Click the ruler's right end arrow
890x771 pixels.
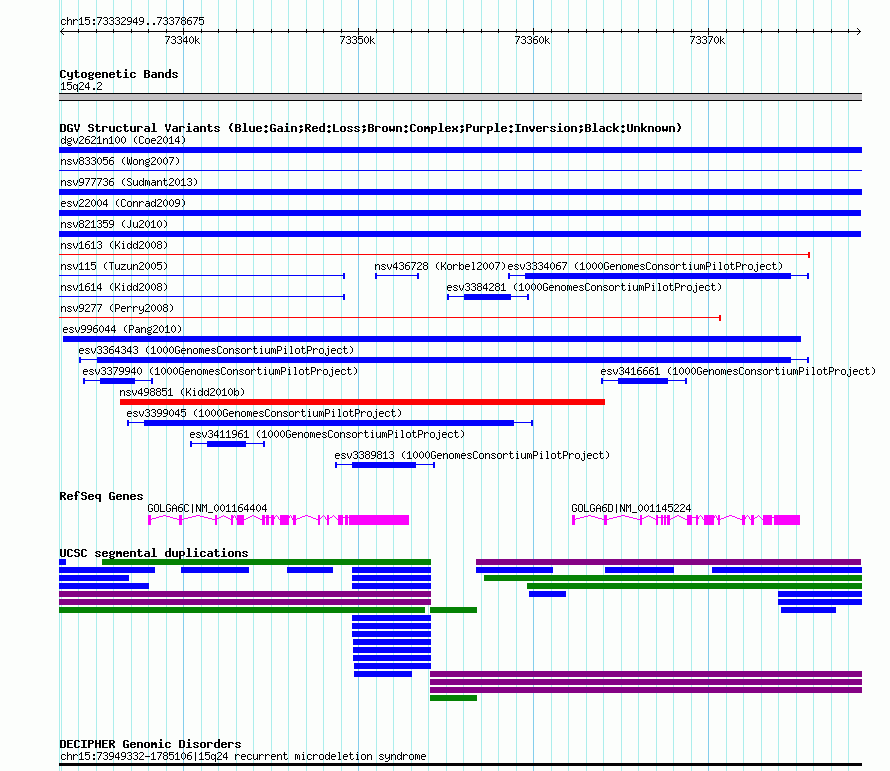[x=859, y=32]
